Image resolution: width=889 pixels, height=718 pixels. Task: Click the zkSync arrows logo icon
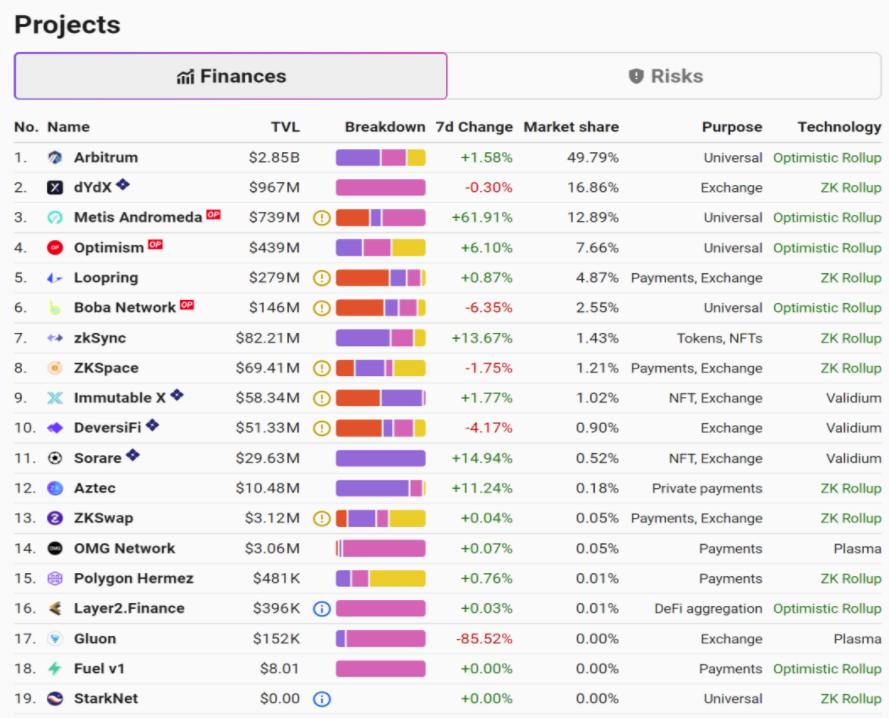(55, 338)
